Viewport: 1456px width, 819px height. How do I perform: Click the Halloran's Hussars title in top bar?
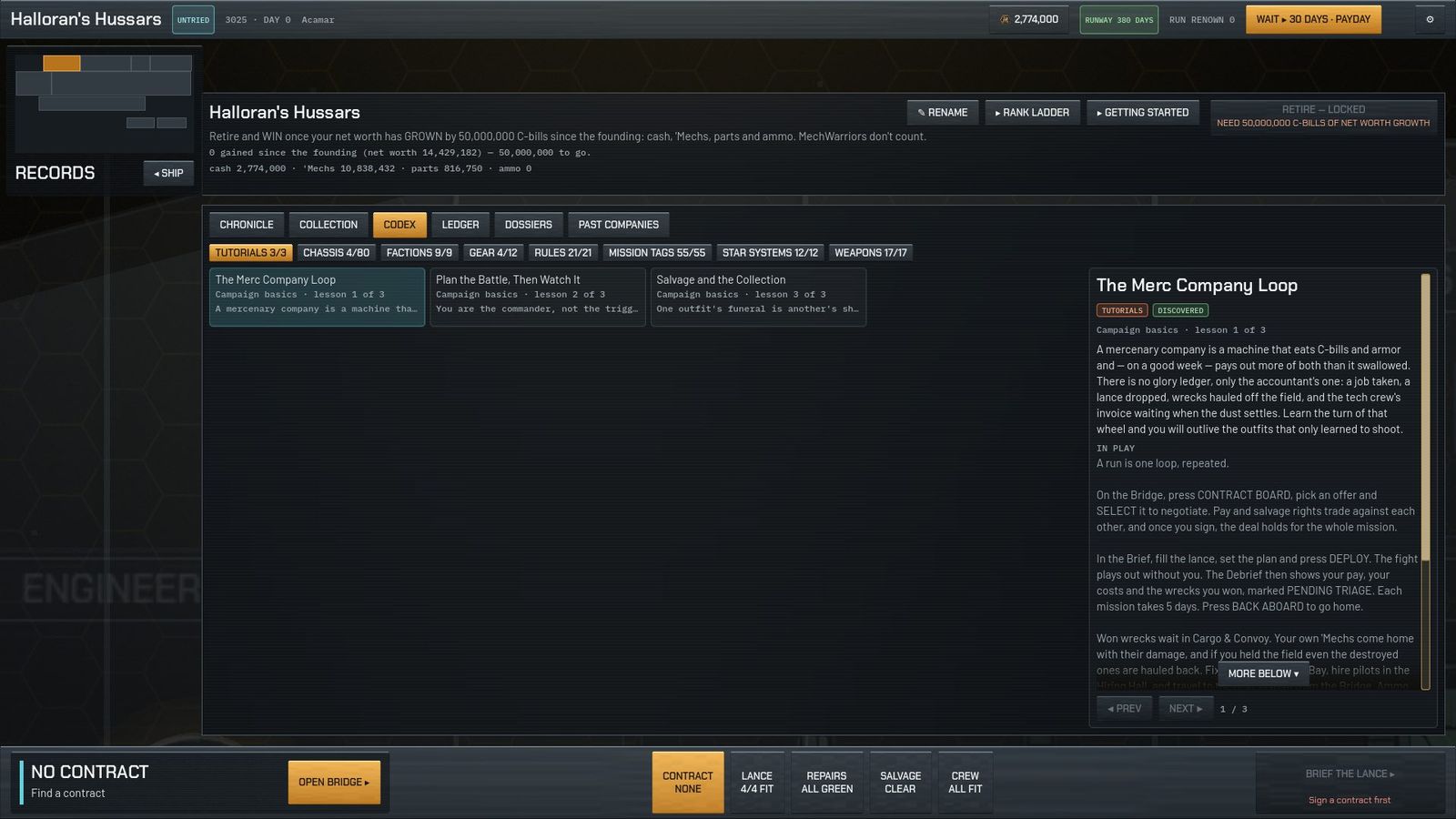click(86, 19)
